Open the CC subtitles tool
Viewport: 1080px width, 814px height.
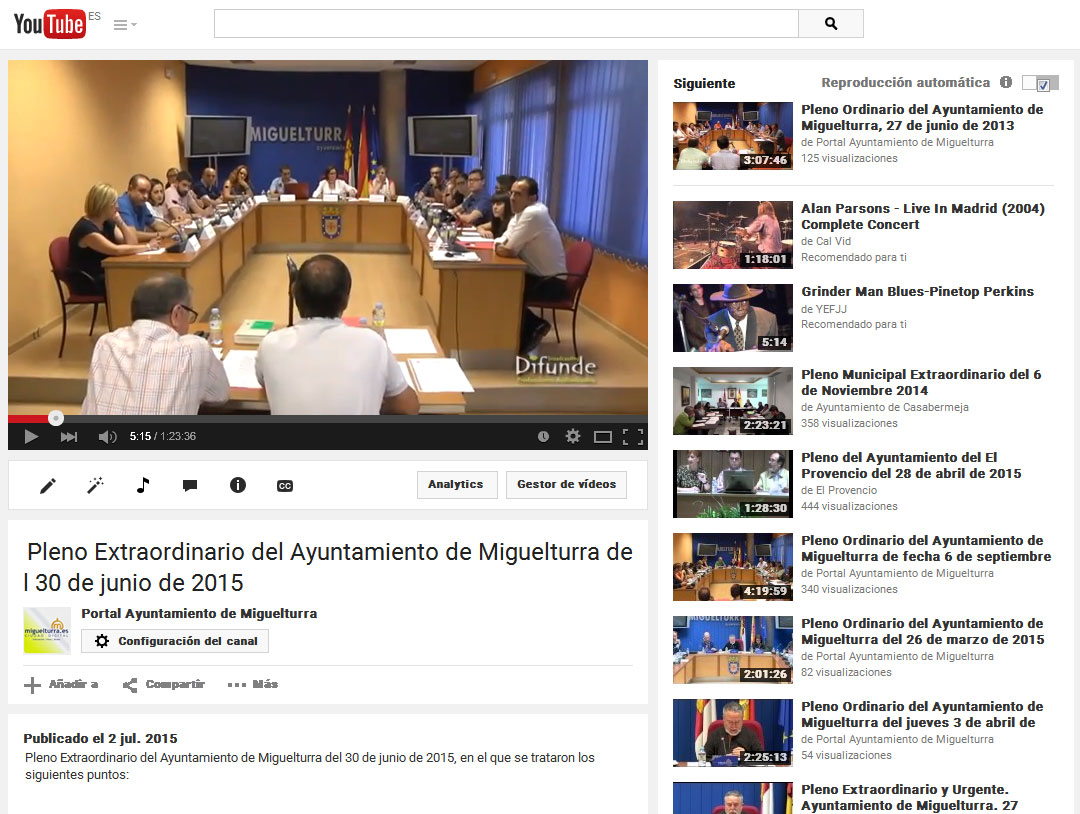coord(285,486)
